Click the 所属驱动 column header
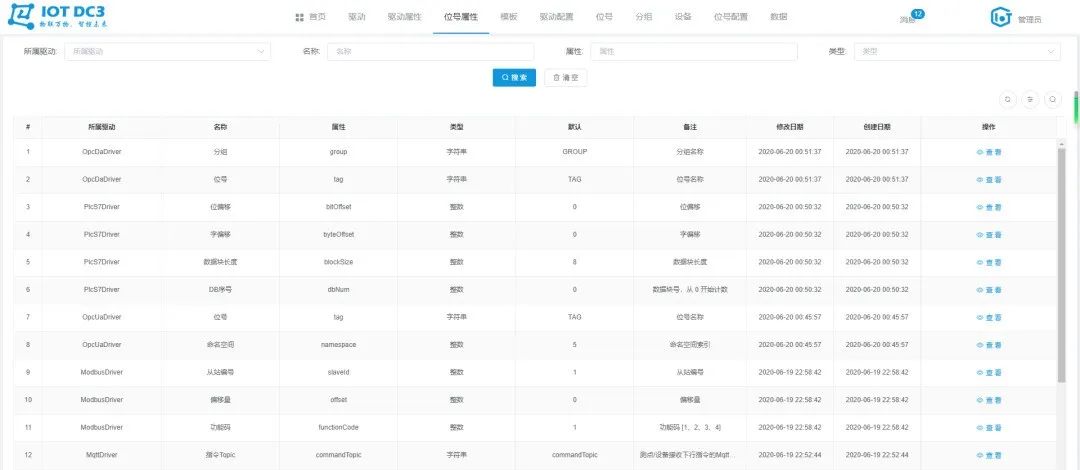The image size is (1080, 470). pos(101,127)
